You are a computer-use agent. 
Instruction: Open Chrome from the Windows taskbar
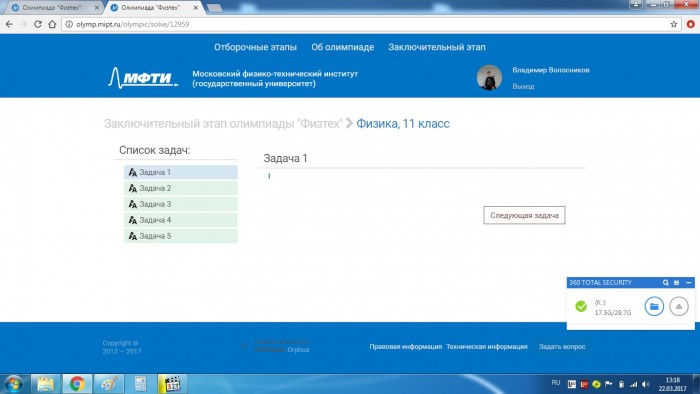click(77, 384)
